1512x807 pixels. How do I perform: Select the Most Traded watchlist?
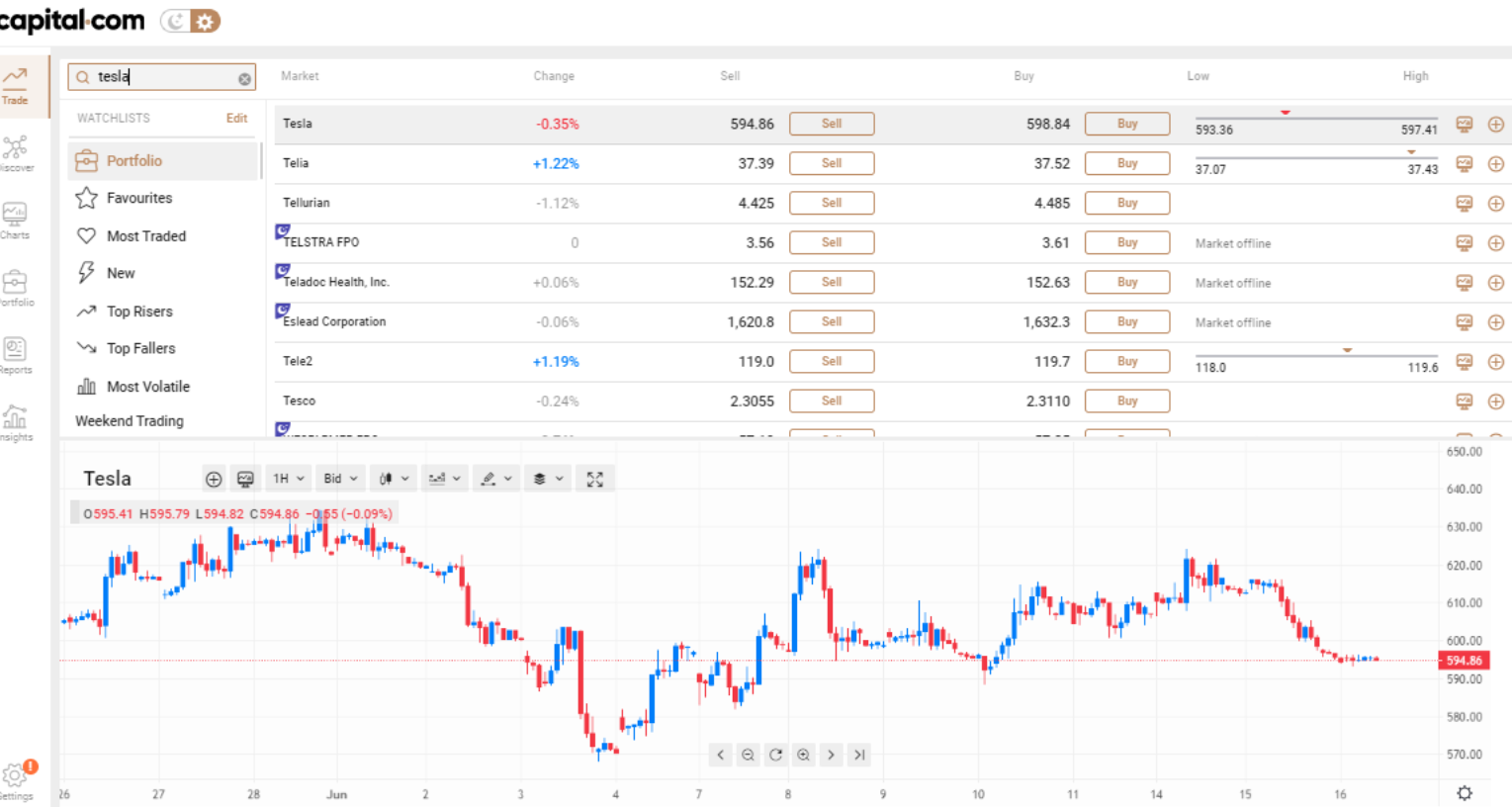tap(163, 235)
